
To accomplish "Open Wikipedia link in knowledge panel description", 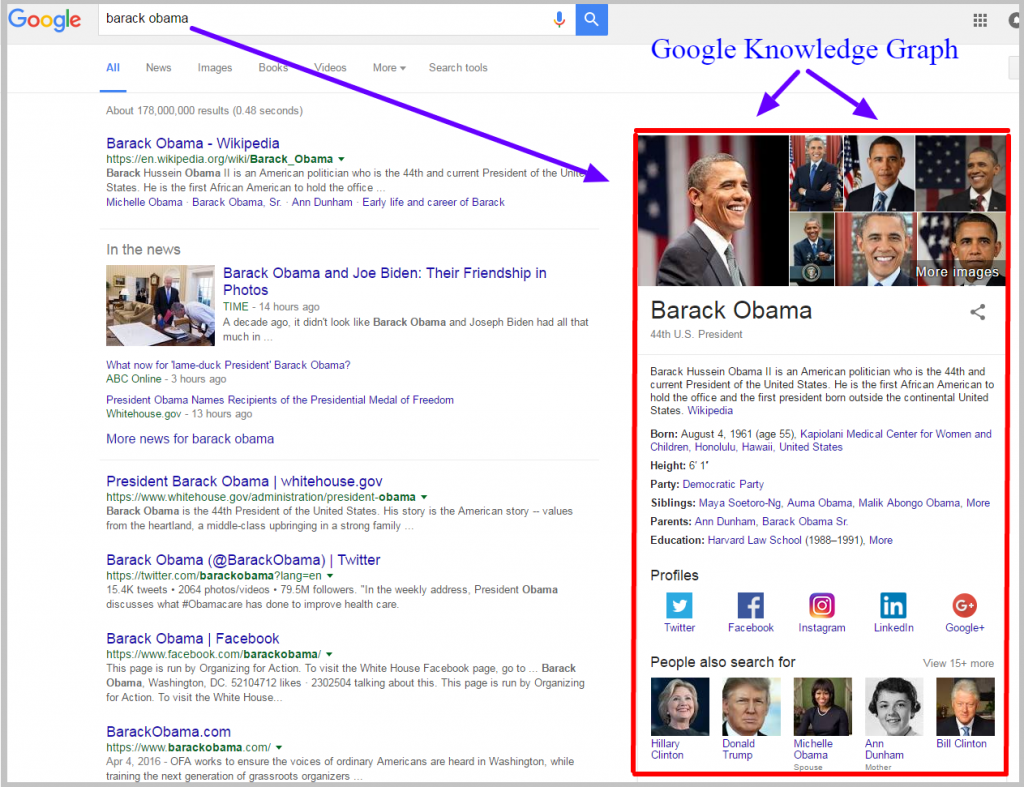I will point(710,411).
